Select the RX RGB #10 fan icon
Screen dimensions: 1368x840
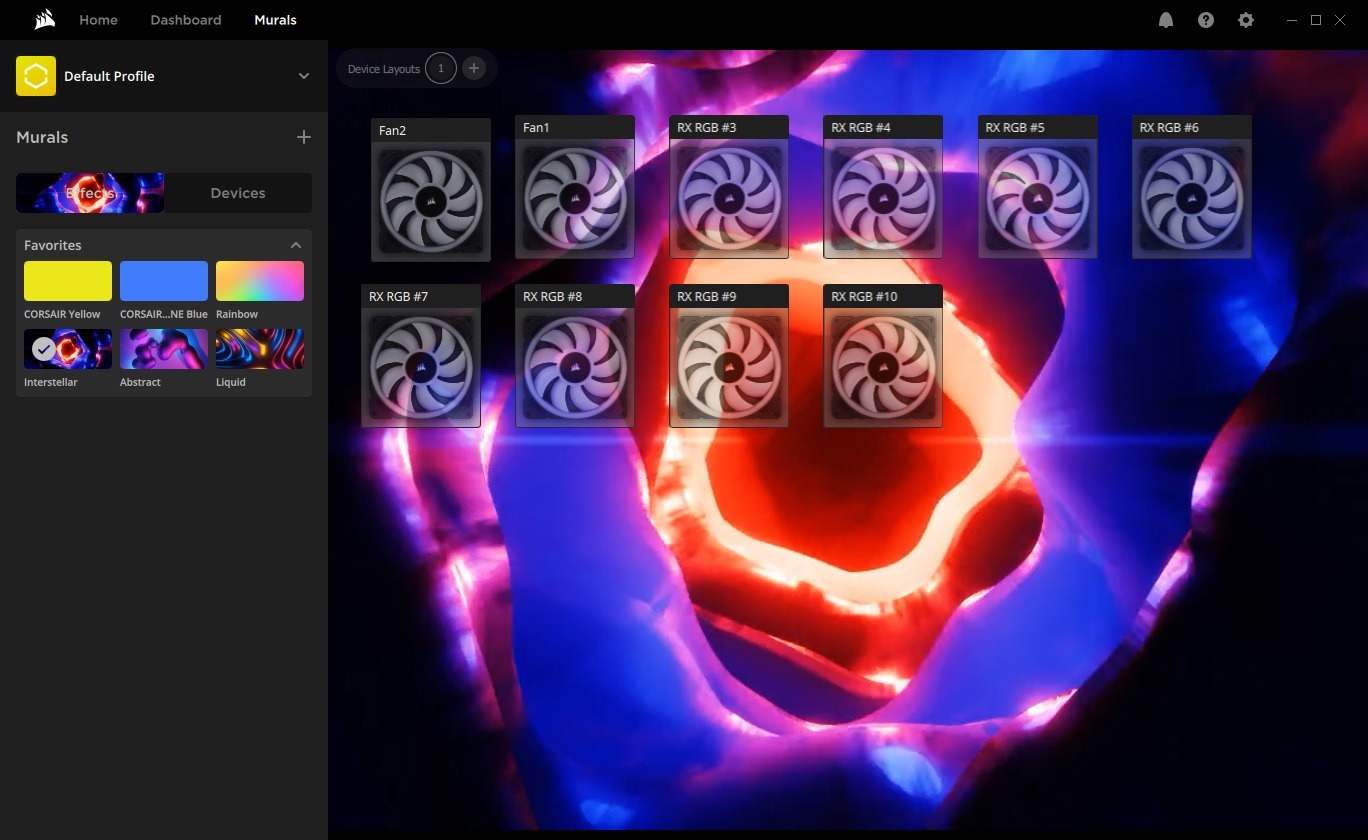point(882,367)
